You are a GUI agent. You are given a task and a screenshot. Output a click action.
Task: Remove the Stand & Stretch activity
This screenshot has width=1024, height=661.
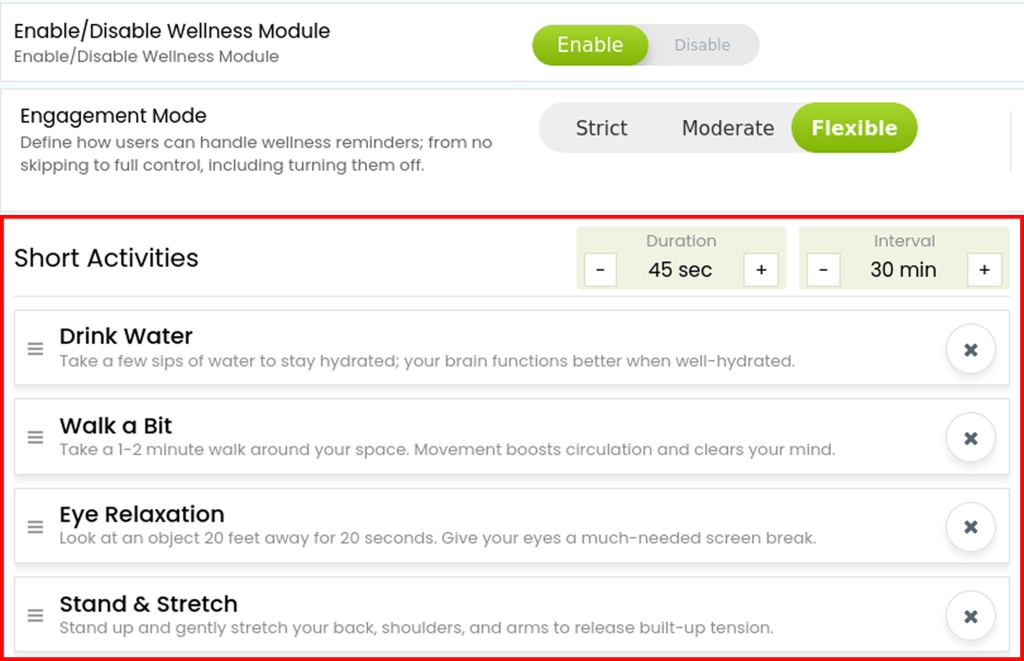tap(970, 616)
